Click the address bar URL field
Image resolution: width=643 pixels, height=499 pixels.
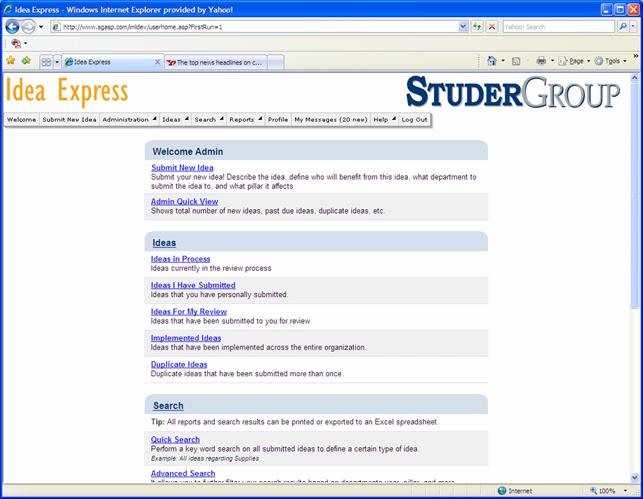coord(254,27)
